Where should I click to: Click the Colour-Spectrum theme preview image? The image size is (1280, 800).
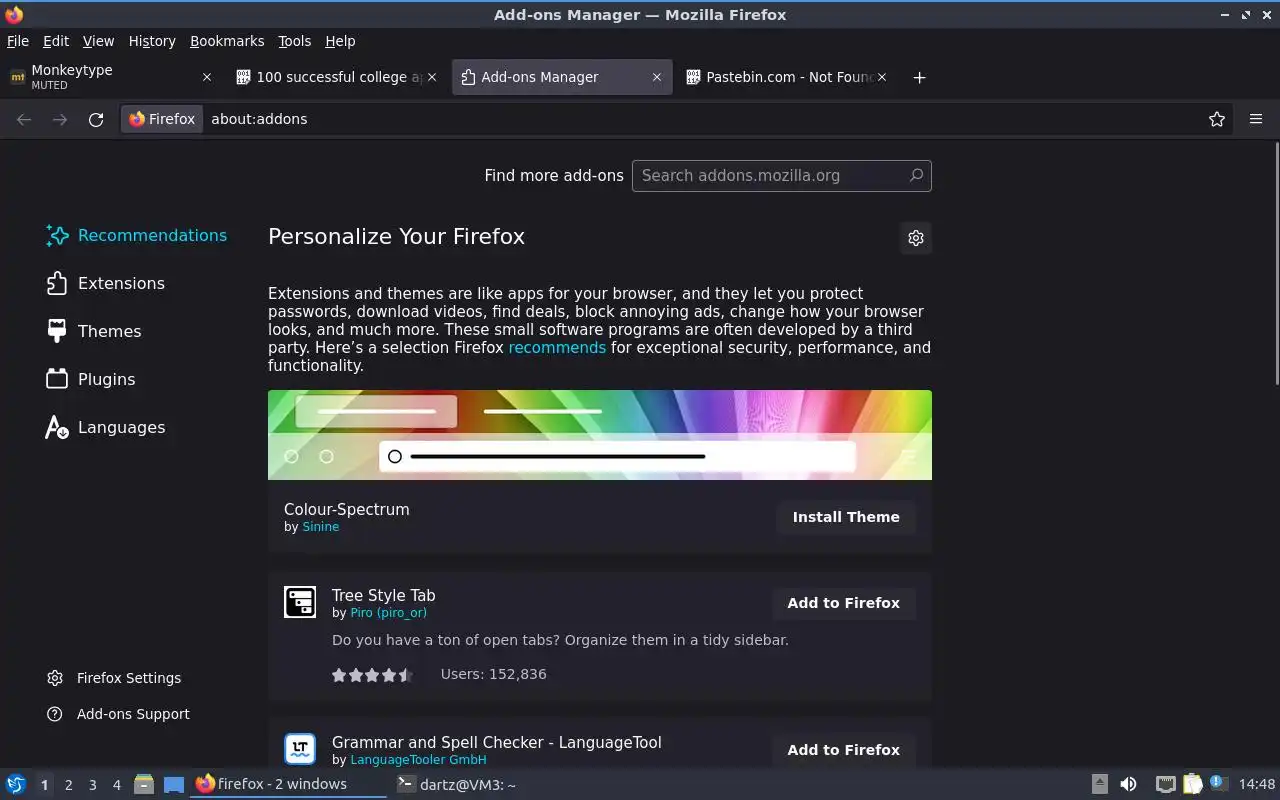[x=600, y=435]
